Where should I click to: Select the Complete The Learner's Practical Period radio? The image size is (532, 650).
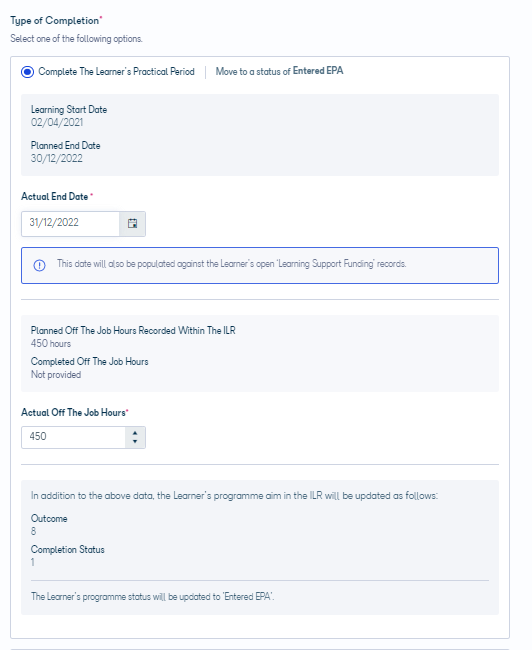point(27,72)
